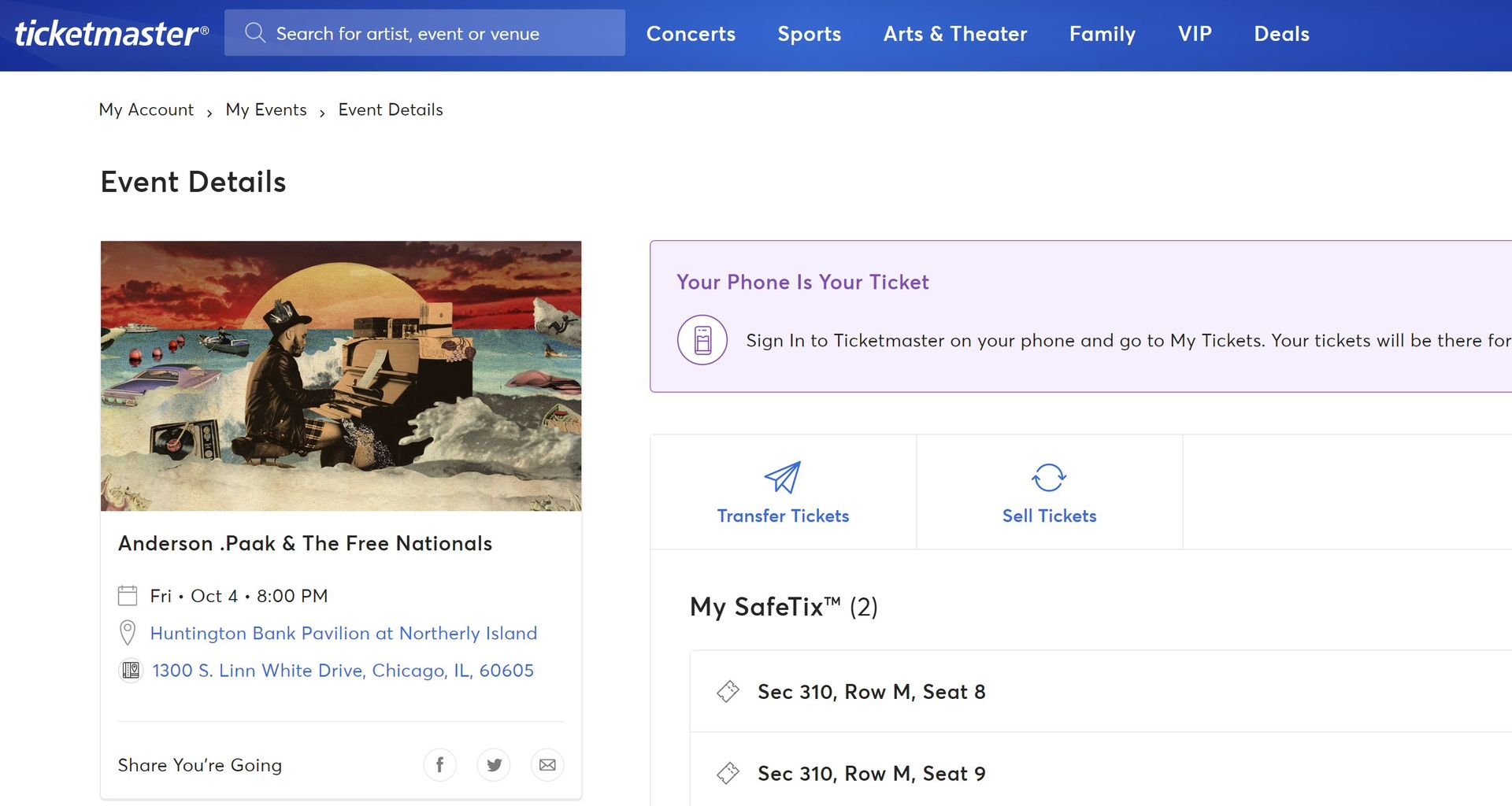Open the Arts & Theater menu
Image resolution: width=1512 pixels, height=806 pixels.
pyautogui.click(x=954, y=34)
